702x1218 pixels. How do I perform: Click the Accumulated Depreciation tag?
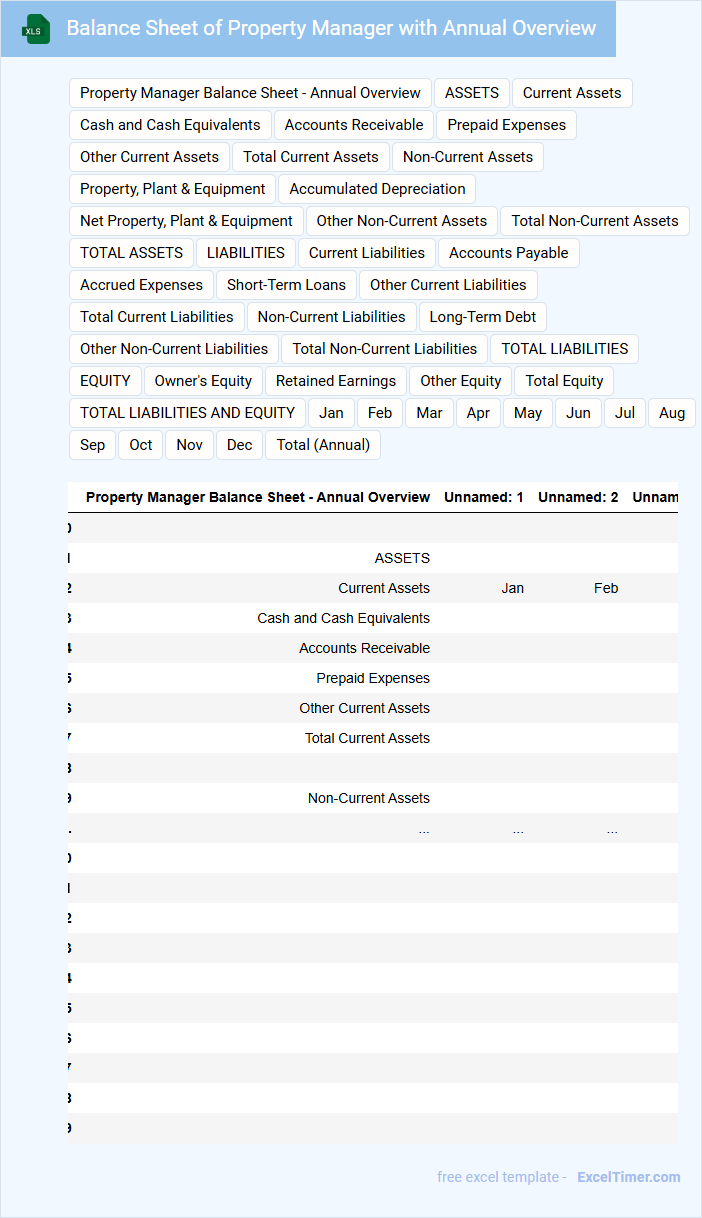click(377, 189)
